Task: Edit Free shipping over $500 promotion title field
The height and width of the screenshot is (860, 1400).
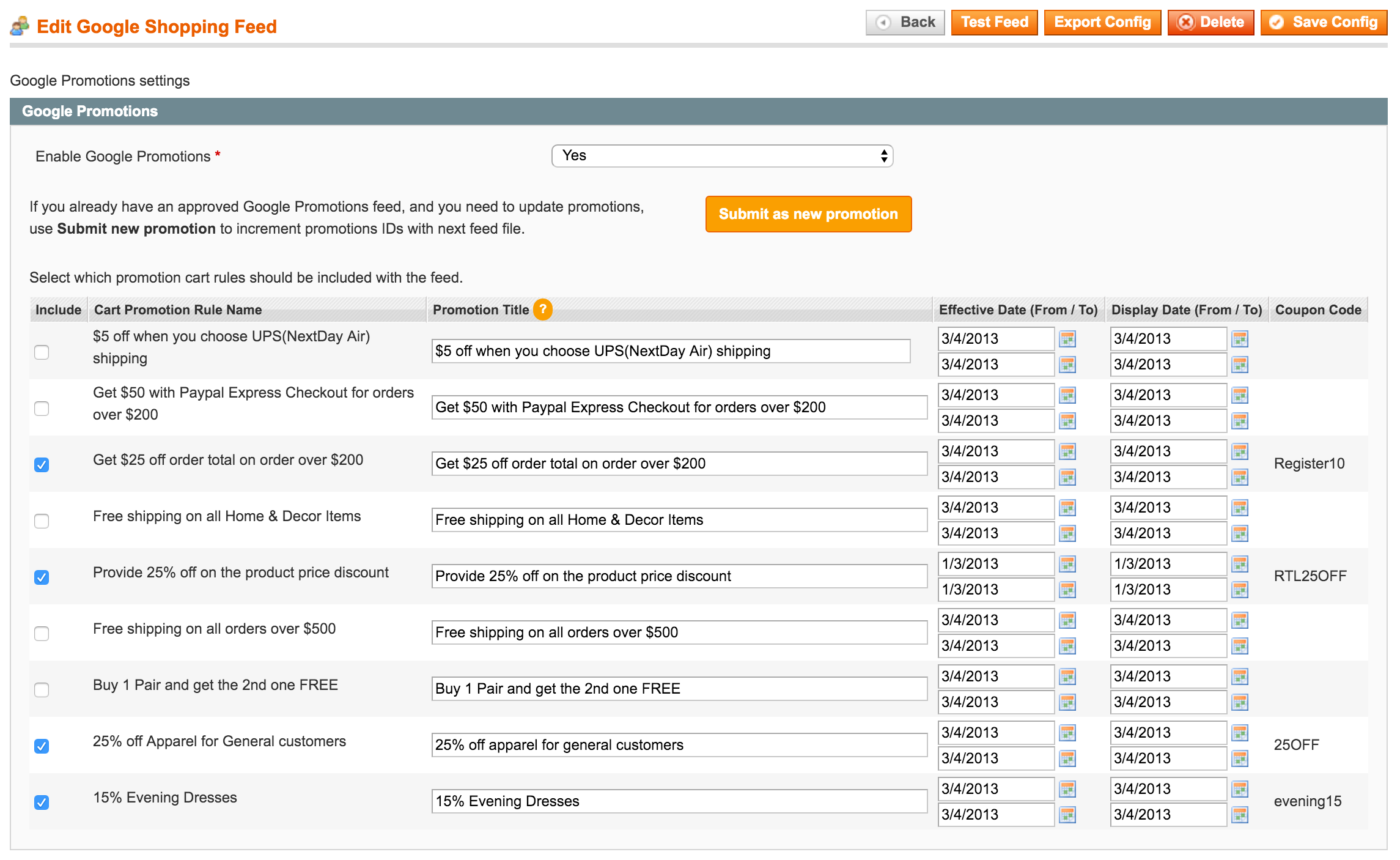Action: (x=679, y=632)
